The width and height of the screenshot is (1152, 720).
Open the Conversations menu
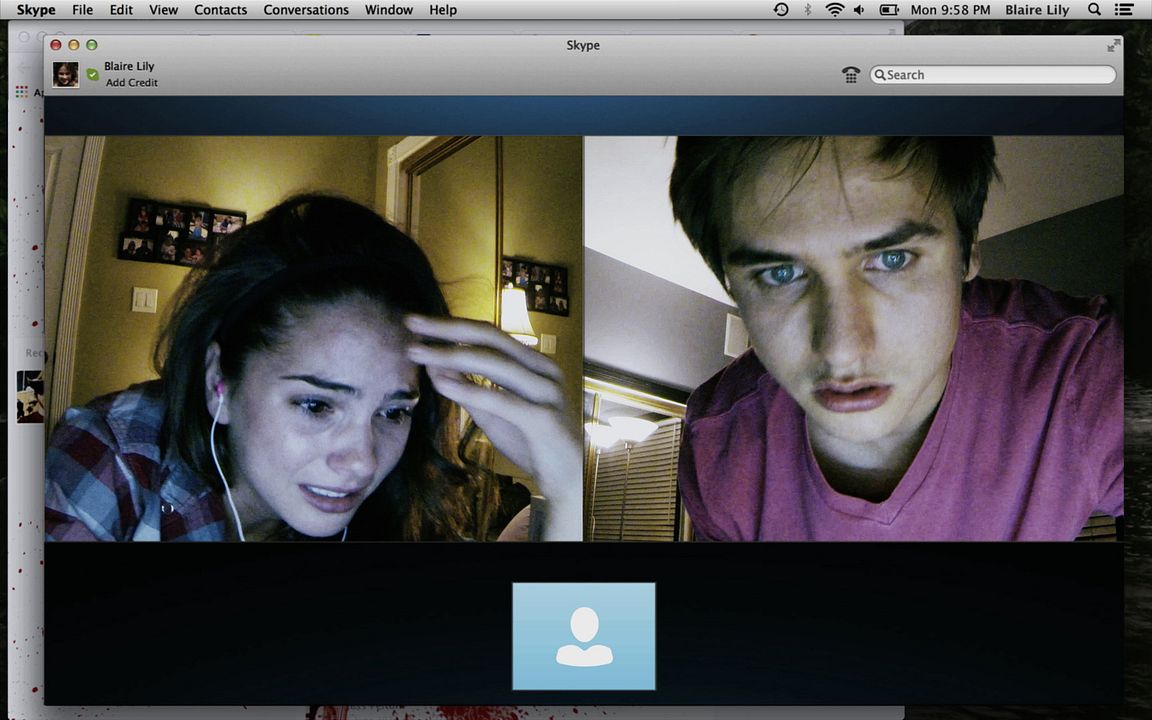point(306,10)
